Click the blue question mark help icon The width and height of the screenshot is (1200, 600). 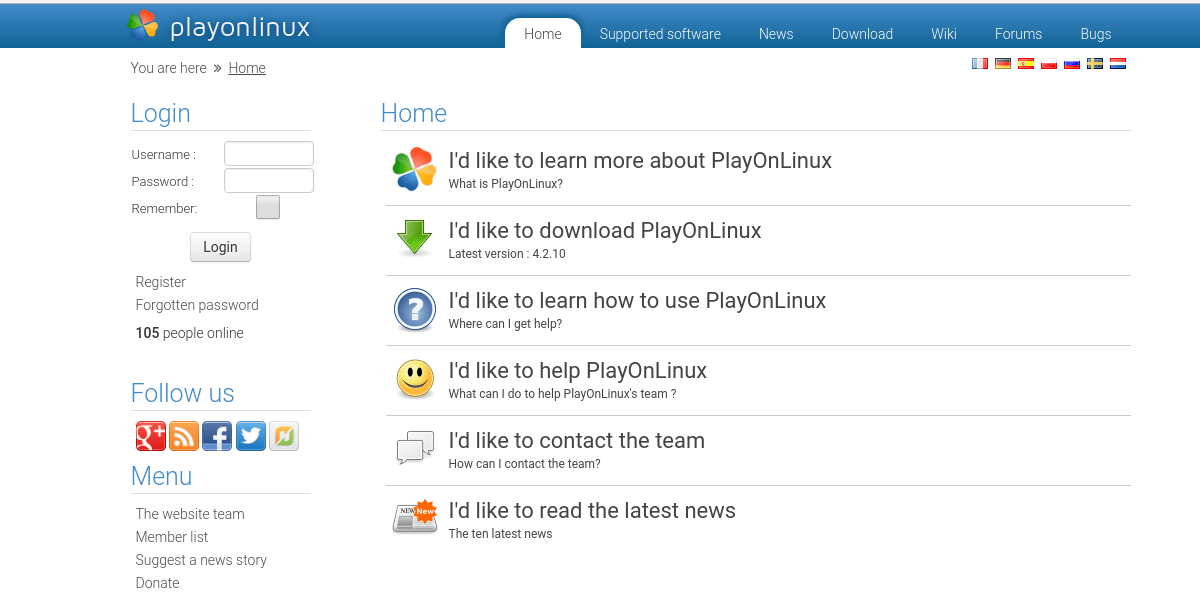click(414, 310)
